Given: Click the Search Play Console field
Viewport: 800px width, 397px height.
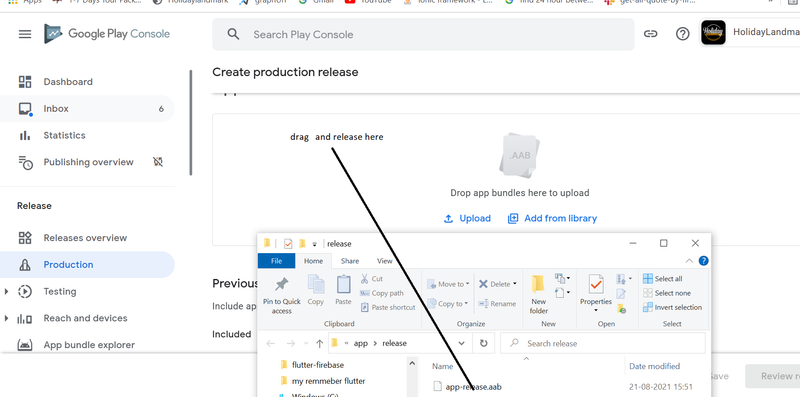Looking at the screenshot, I should pyautogui.click(x=423, y=34).
